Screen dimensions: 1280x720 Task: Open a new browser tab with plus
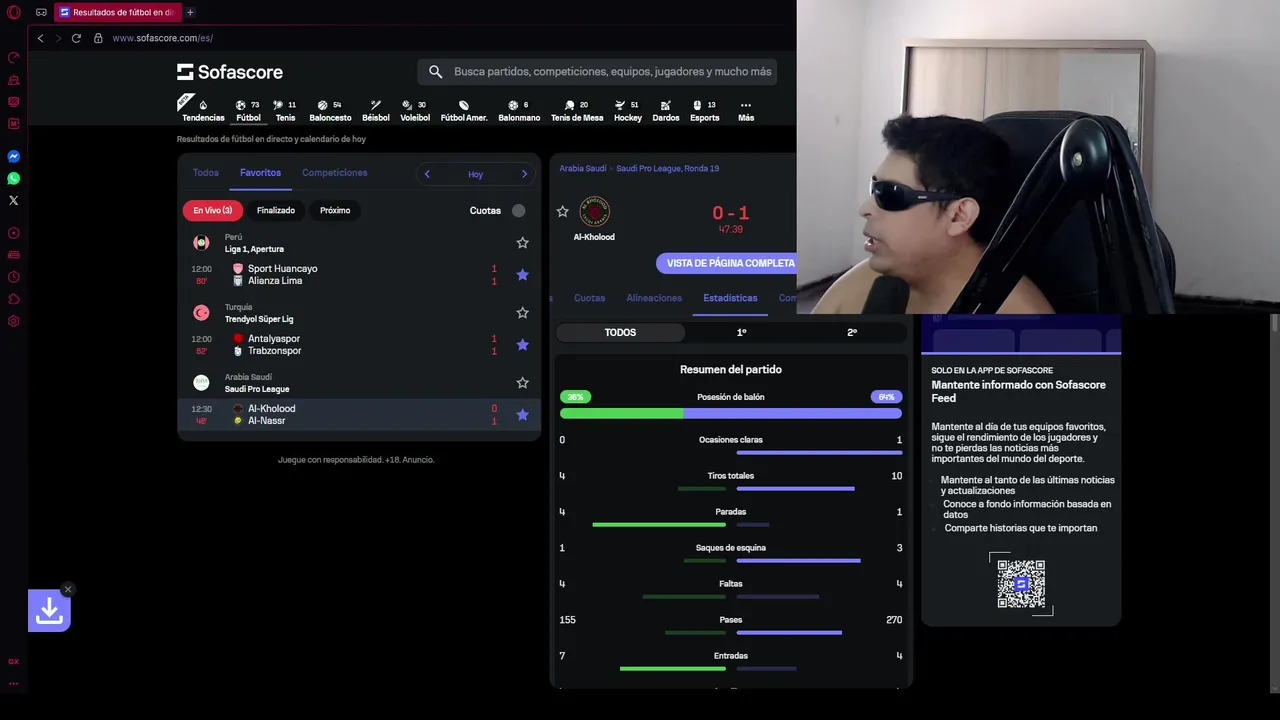pos(190,12)
